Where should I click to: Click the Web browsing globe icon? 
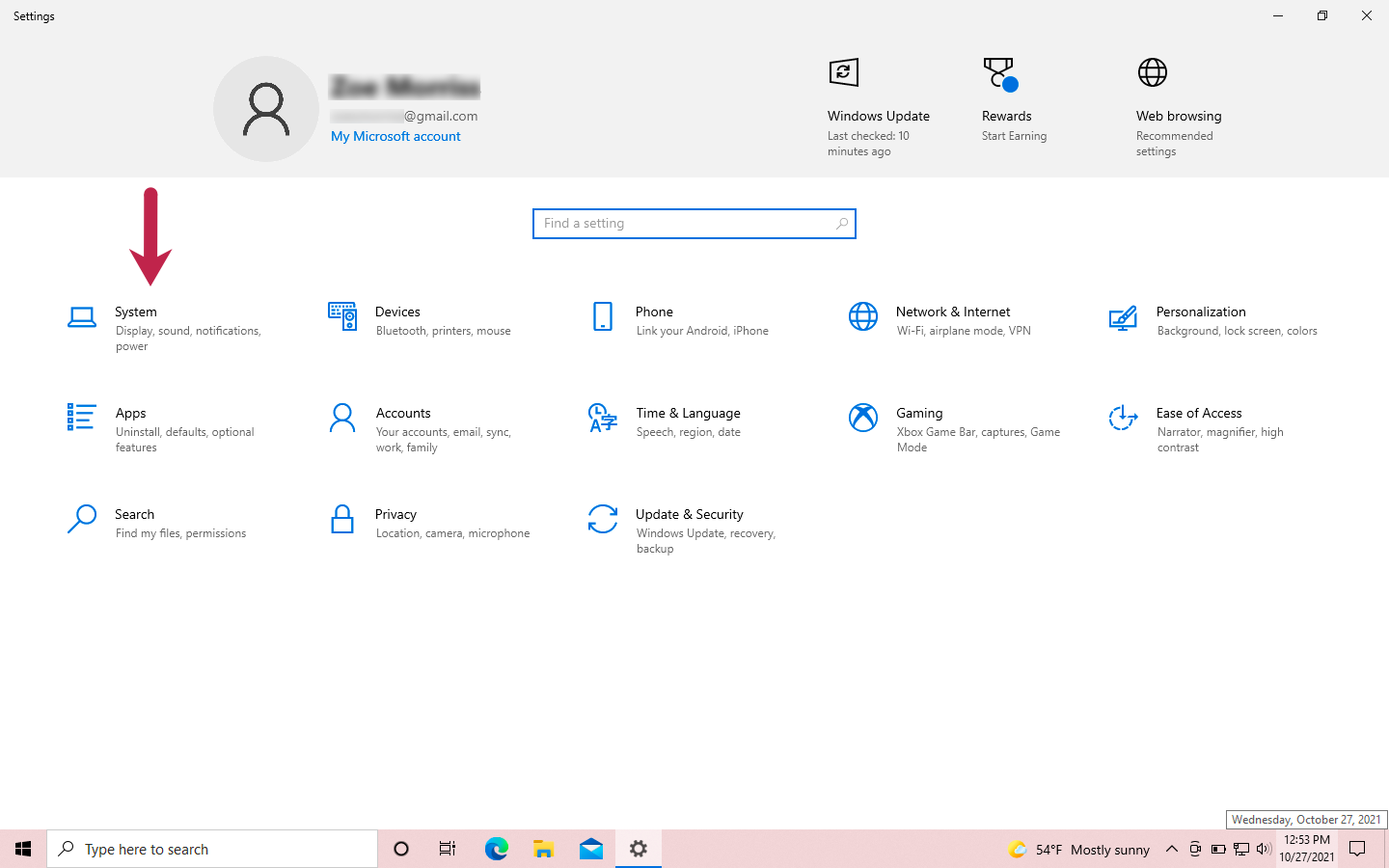(1153, 72)
